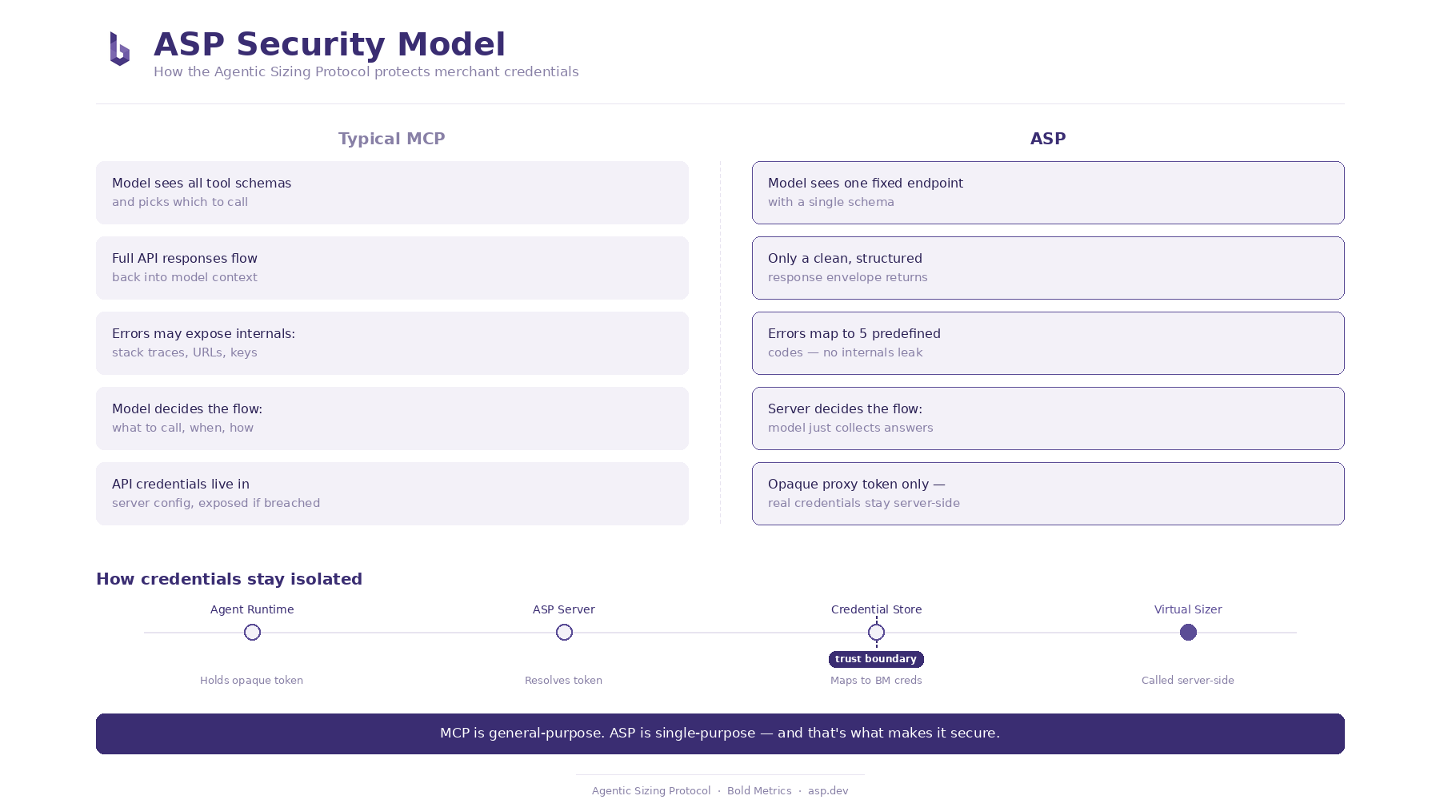Viewport: 1440px width, 810px height.
Task: Open the asp.dev footer link
Action: point(828,791)
